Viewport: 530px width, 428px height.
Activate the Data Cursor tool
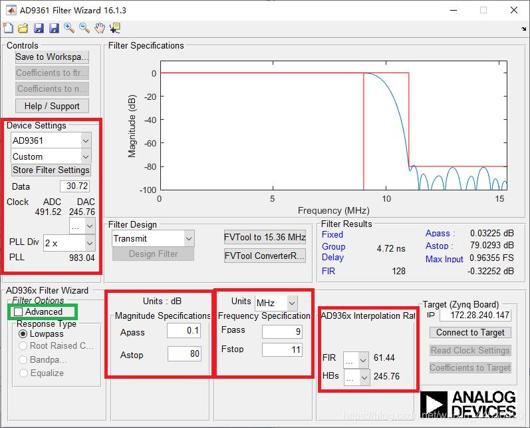coord(115,28)
